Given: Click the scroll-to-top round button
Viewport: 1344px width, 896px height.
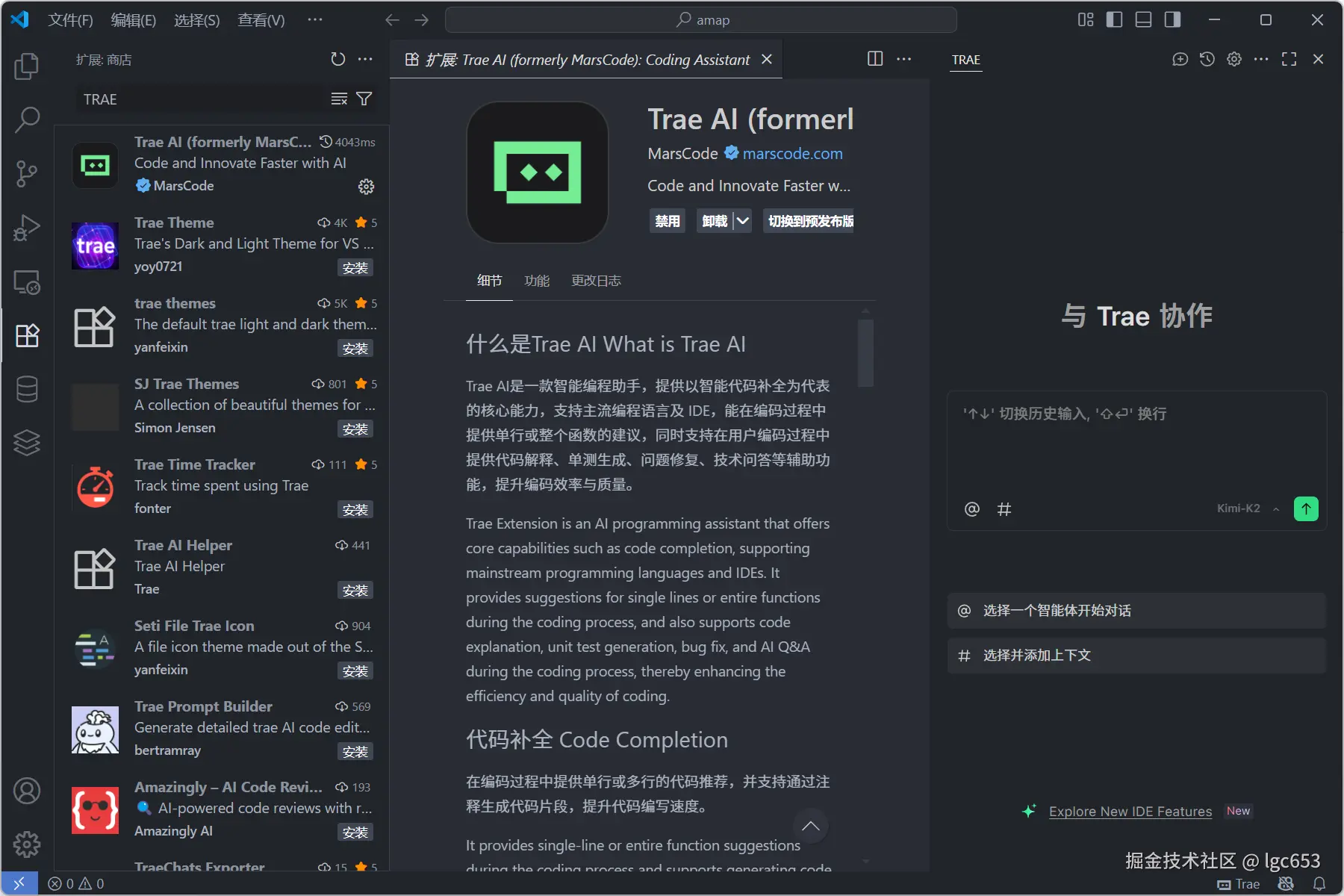Looking at the screenshot, I should pos(810,826).
